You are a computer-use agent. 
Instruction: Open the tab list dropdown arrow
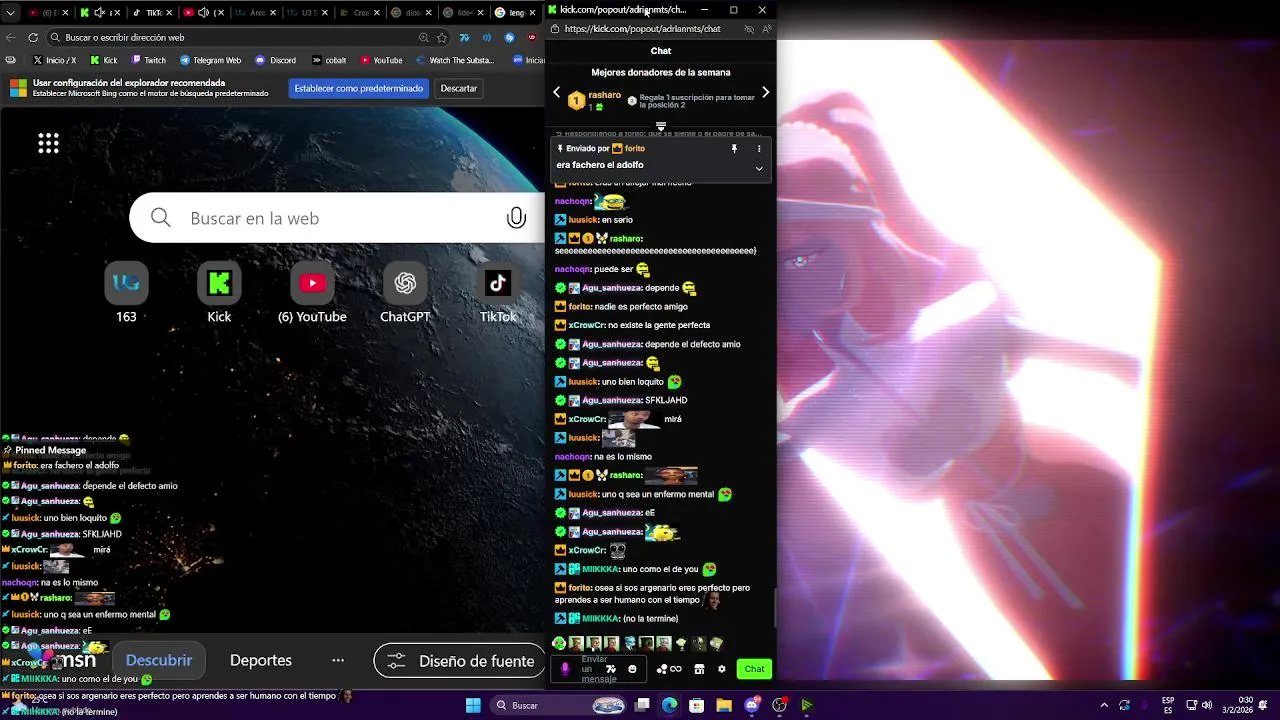tap(10, 13)
